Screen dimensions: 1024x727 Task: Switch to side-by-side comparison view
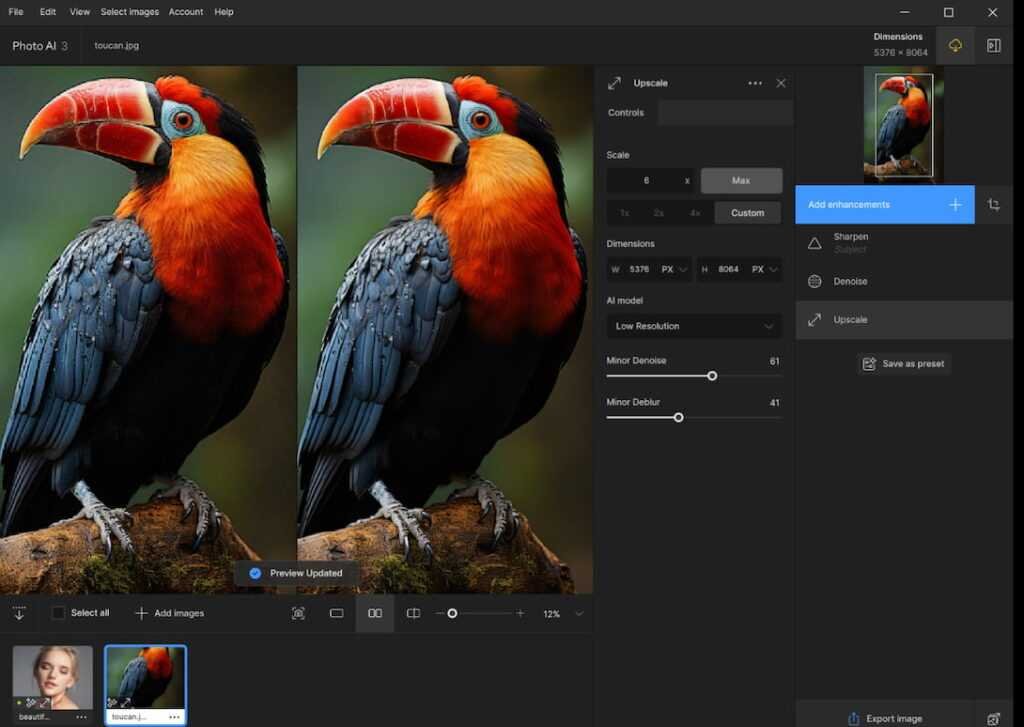(x=375, y=613)
